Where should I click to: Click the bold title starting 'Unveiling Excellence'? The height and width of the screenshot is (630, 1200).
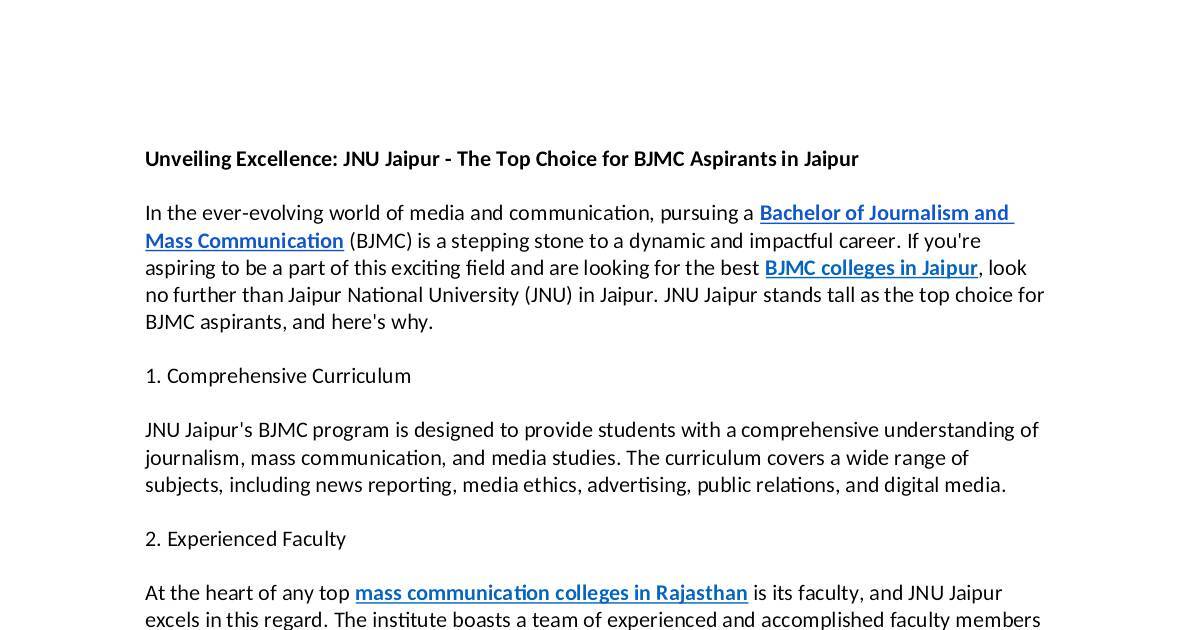coord(501,159)
